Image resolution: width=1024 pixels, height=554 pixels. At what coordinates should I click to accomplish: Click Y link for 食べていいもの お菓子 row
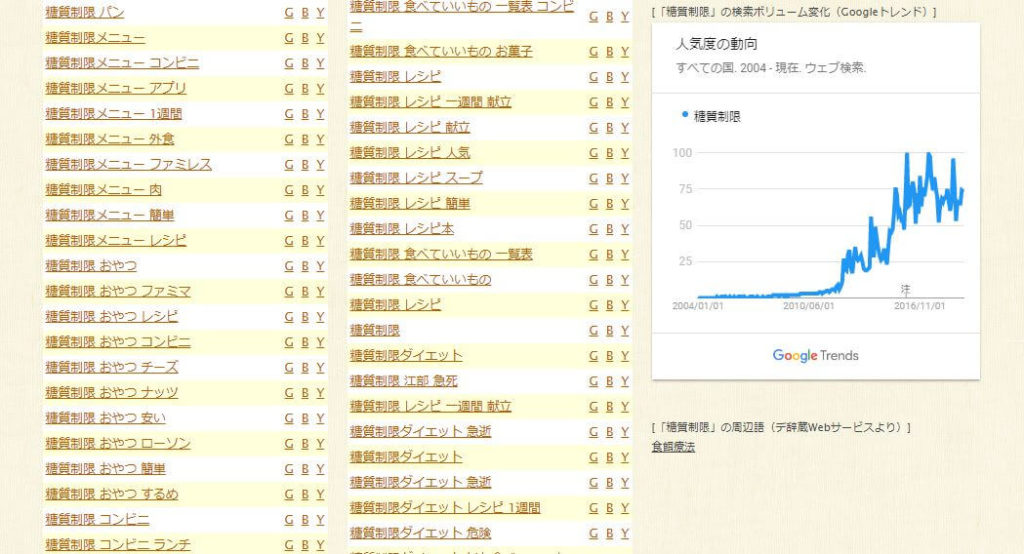(624, 52)
